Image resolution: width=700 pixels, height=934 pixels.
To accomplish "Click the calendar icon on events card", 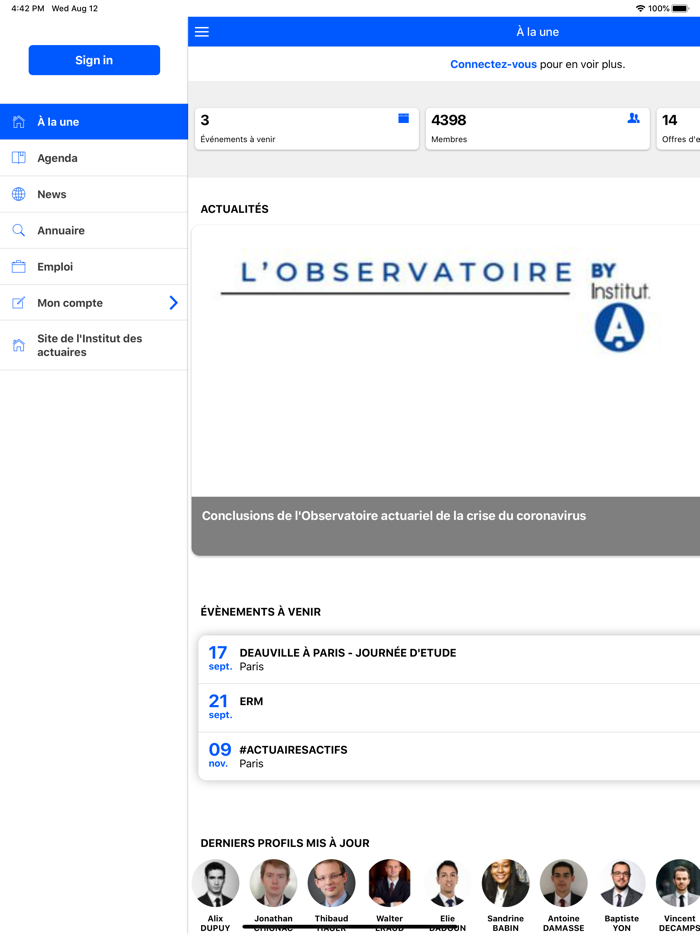I will pos(403,119).
